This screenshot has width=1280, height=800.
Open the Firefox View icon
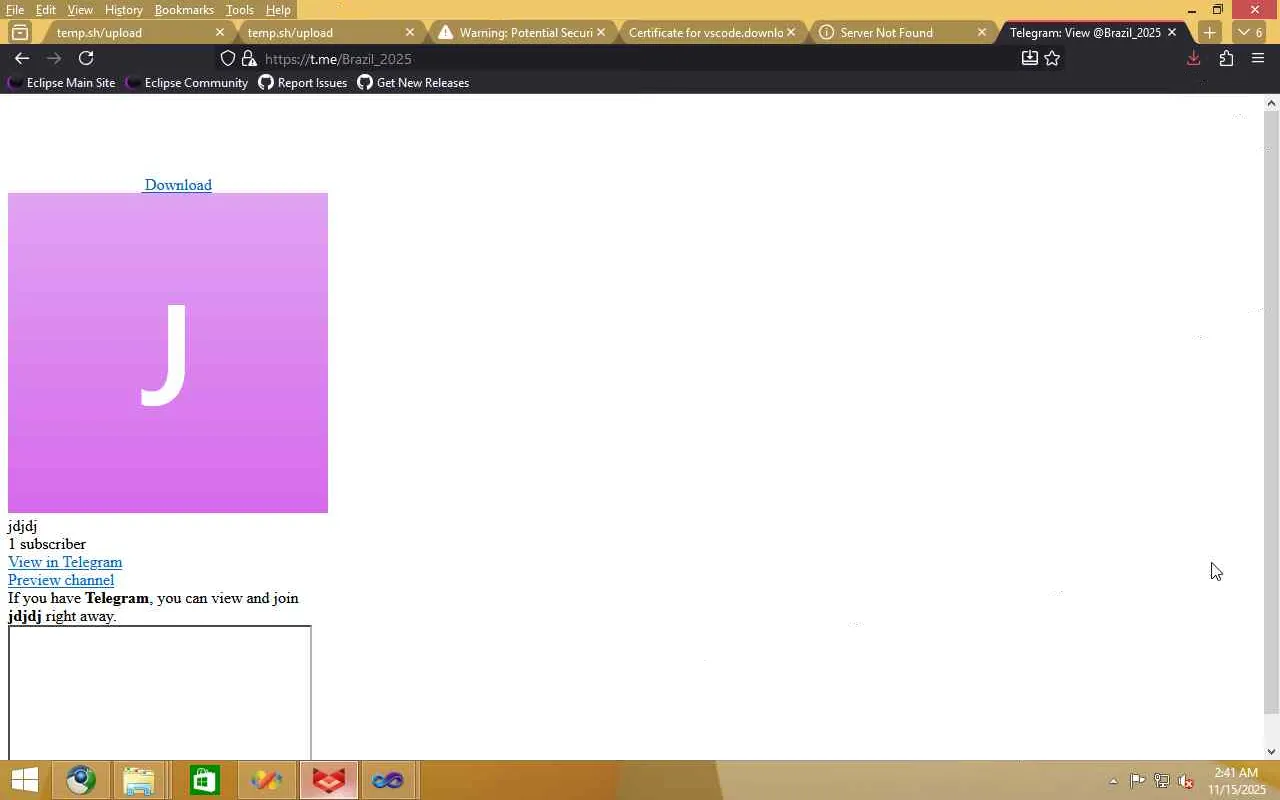tap(19, 32)
